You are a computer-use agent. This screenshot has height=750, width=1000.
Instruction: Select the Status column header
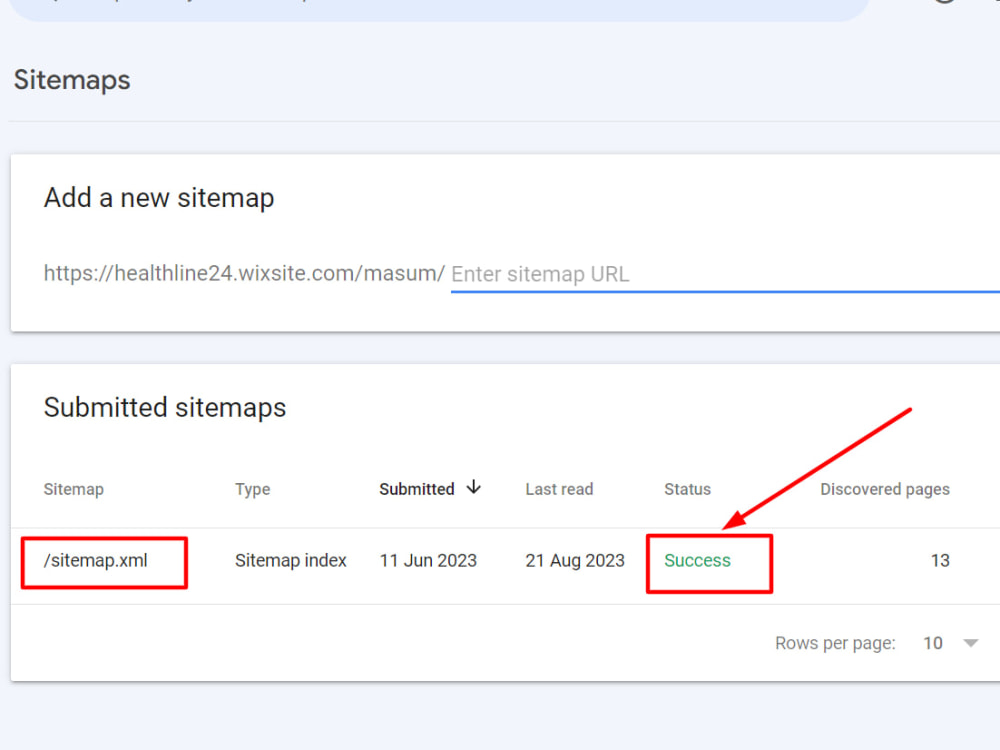coord(687,489)
